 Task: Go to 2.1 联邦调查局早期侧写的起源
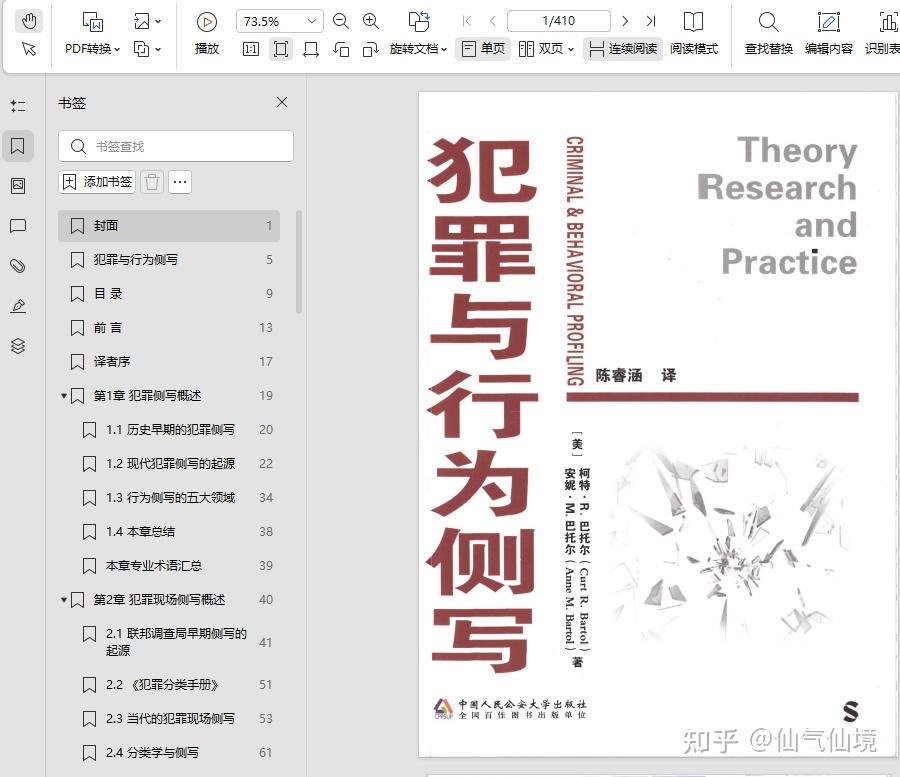(x=174, y=642)
